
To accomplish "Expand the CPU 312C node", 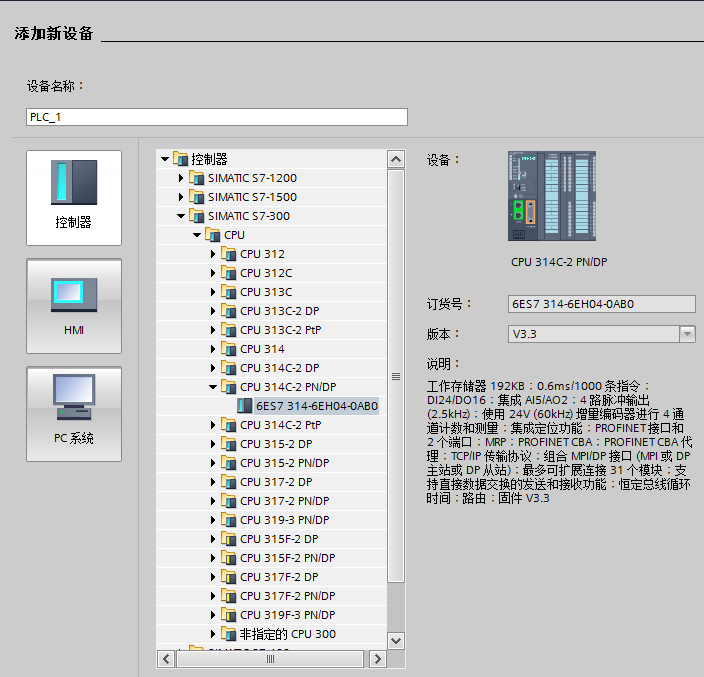I will click(x=213, y=273).
